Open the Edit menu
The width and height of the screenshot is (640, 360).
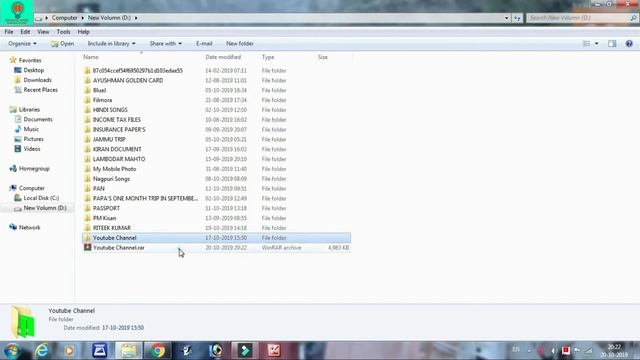pos(25,32)
